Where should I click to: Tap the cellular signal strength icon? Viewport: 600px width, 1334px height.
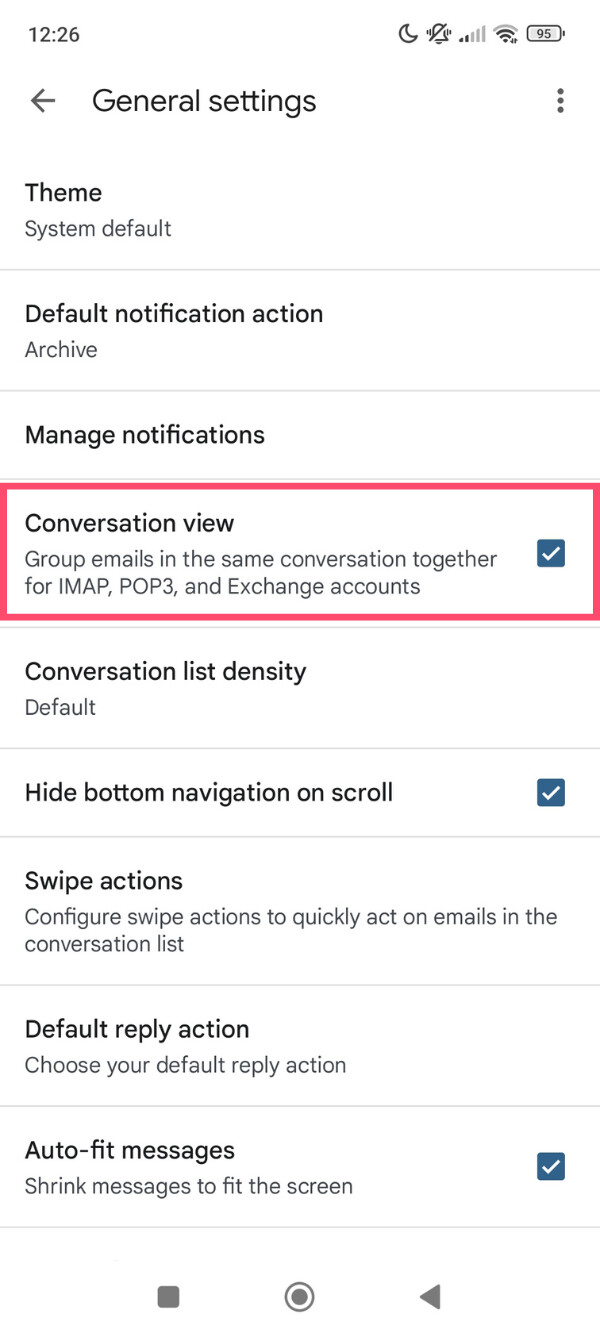(470, 33)
